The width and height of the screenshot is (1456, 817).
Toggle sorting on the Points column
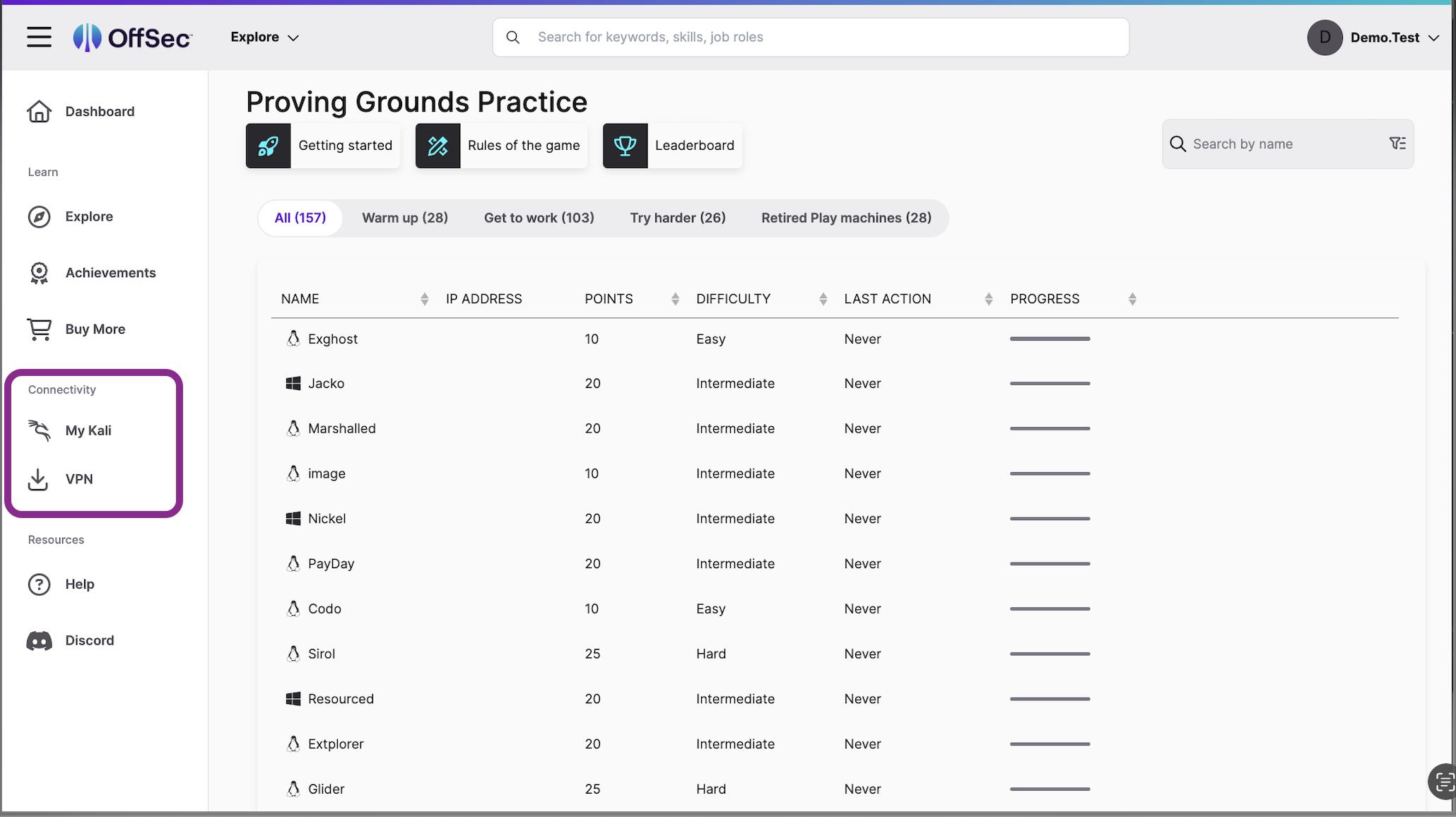coord(674,298)
